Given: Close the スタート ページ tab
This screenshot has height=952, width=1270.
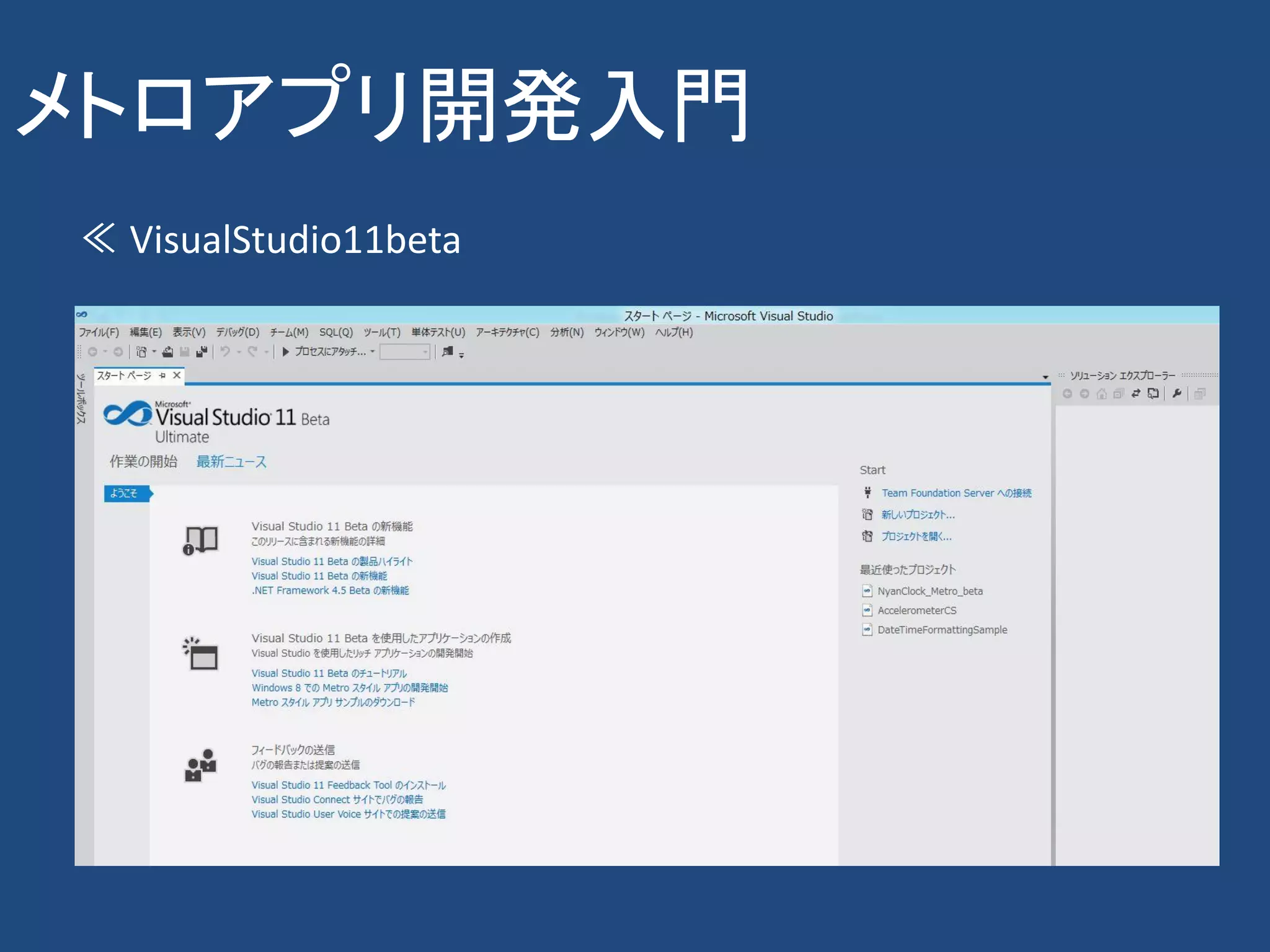Looking at the screenshot, I should click(177, 376).
